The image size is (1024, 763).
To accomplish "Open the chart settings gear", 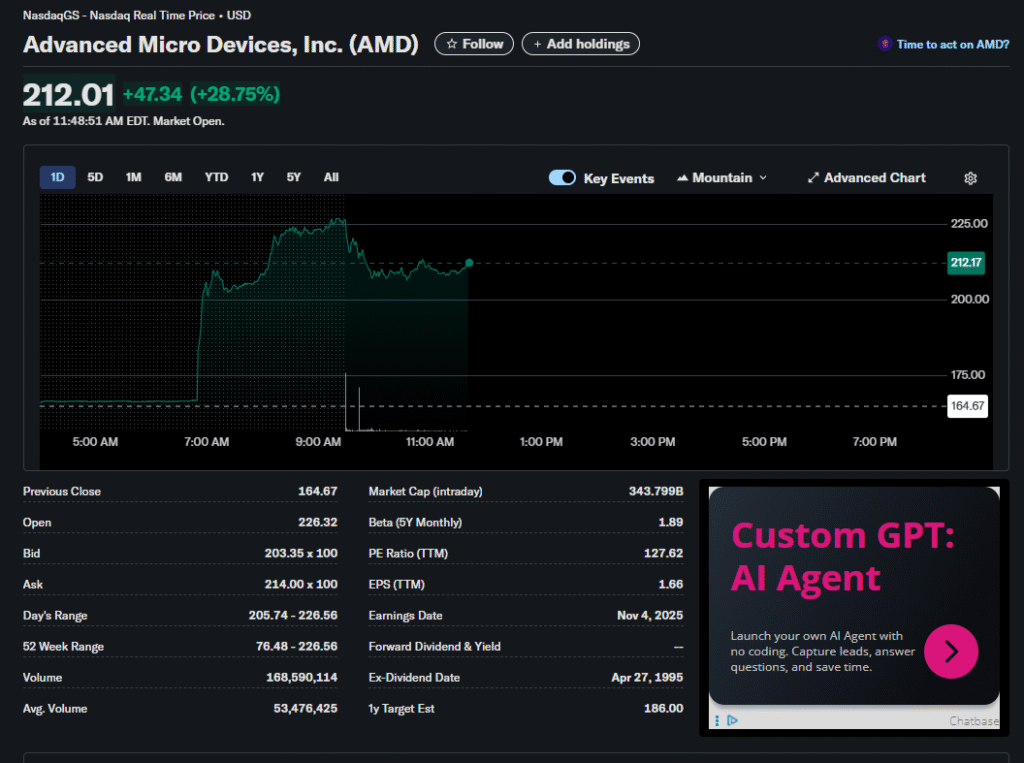I will [x=970, y=178].
